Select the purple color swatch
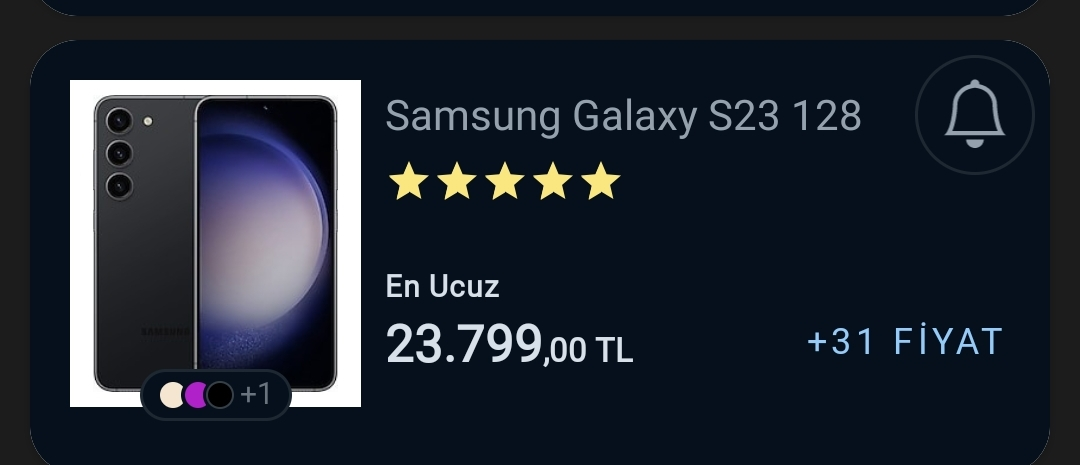This screenshot has height=465, width=1080. [x=196, y=395]
